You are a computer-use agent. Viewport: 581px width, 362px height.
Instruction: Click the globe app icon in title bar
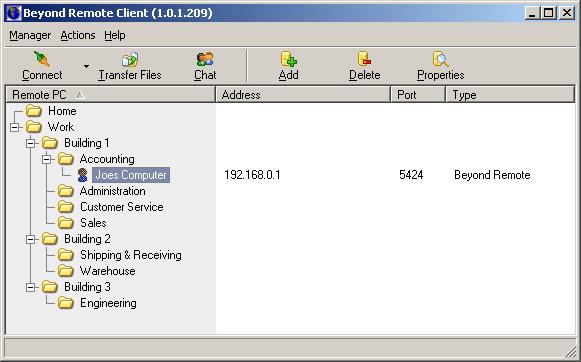[13, 13]
